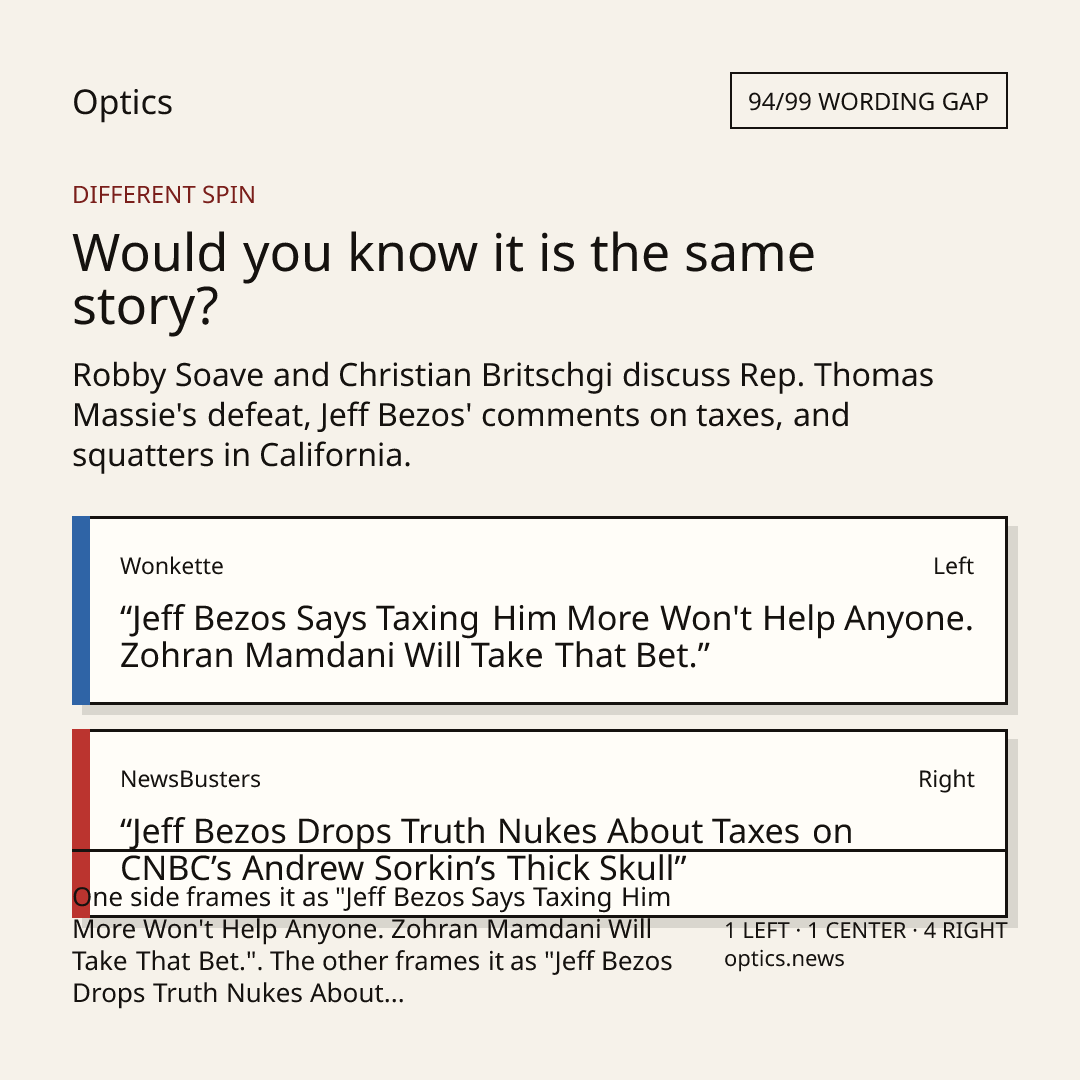This screenshot has height=1080, width=1080.
Task: Click the Robby Soave summary paragraph
Action: [x=503, y=415]
